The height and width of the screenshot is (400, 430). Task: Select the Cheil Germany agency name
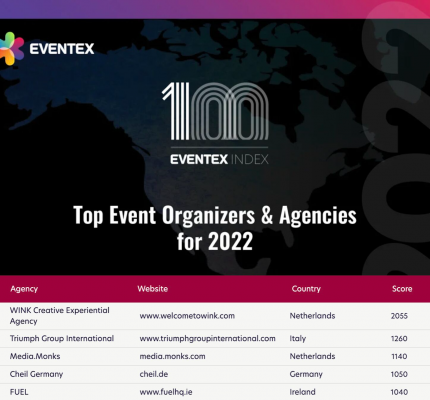coord(36,374)
